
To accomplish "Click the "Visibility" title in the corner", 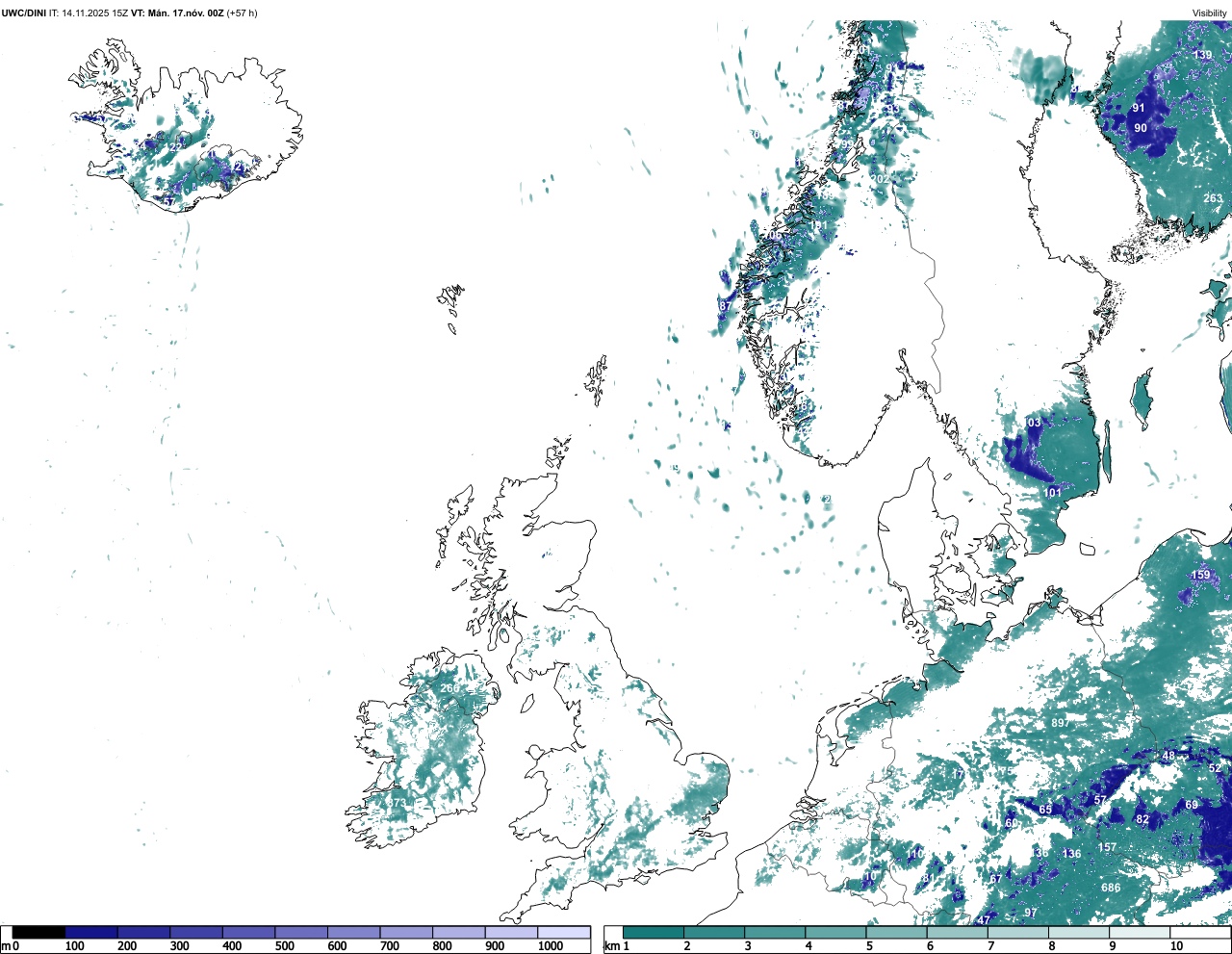I will pyautogui.click(x=1210, y=13).
